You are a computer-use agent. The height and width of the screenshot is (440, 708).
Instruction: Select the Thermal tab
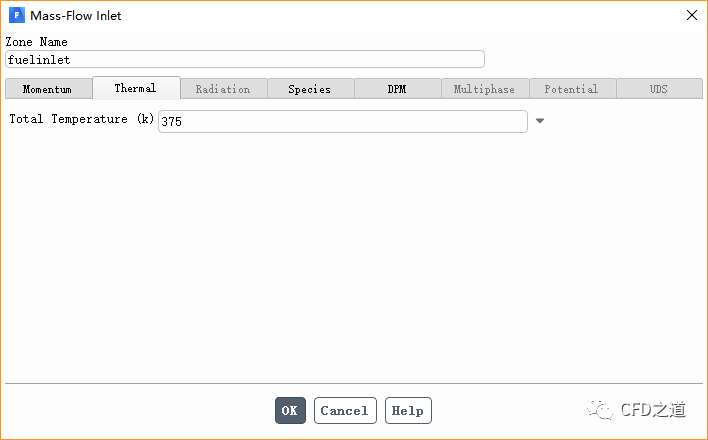point(136,88)
